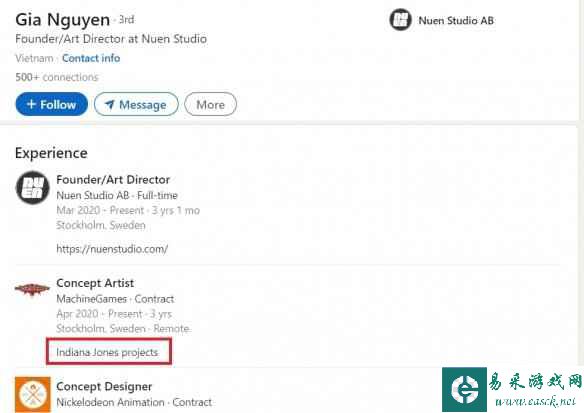
Task: Open the 500+ connections link
Action: coord(57,77)
